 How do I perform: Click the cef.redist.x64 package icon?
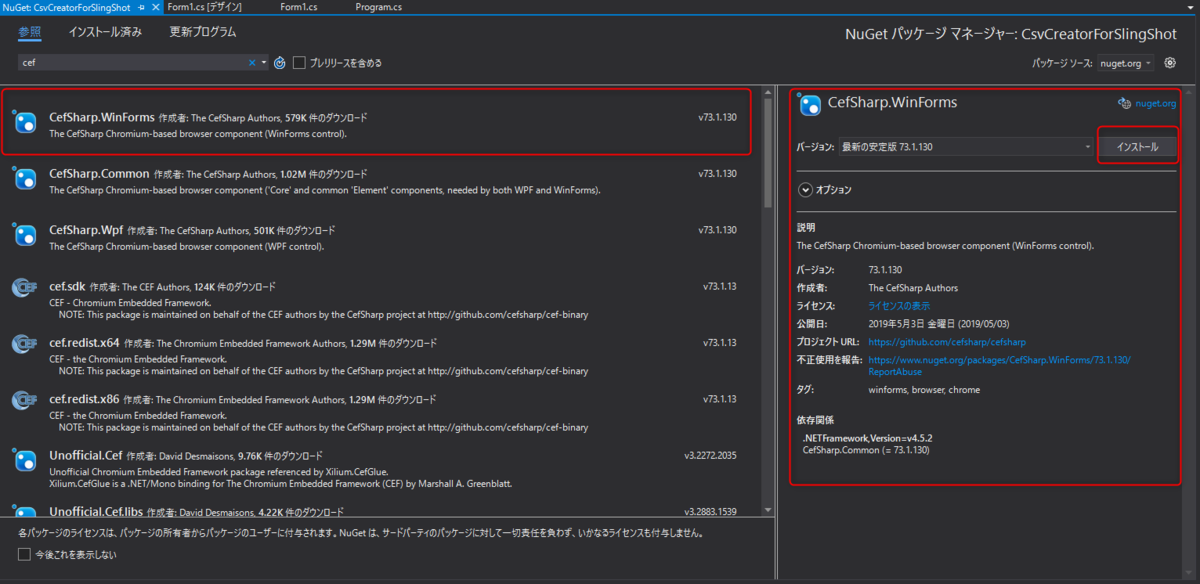click(x=25, y=344)
